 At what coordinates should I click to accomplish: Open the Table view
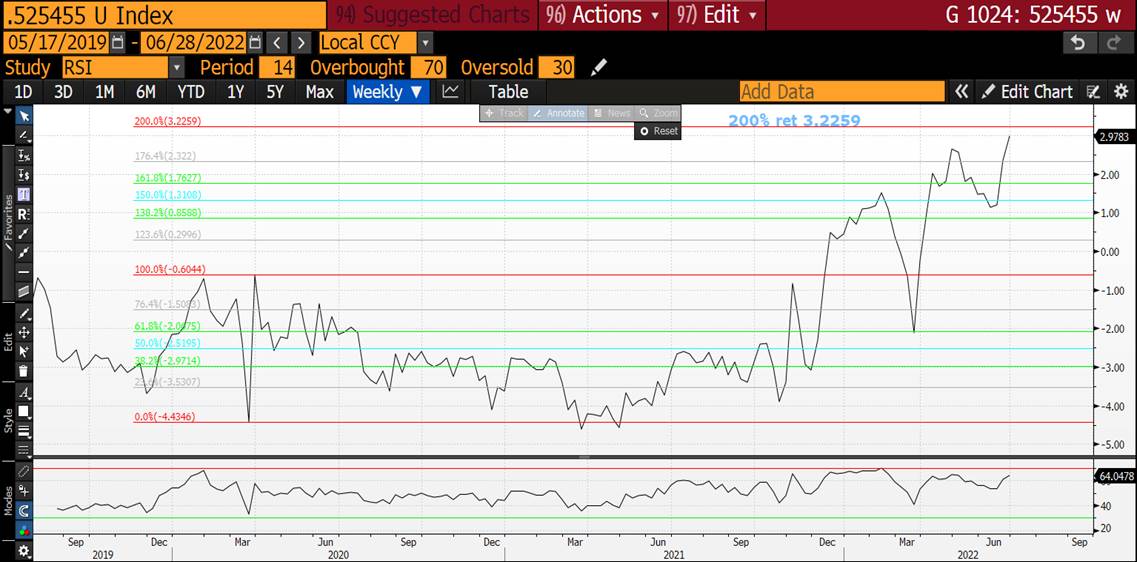[x=508, y=92]
